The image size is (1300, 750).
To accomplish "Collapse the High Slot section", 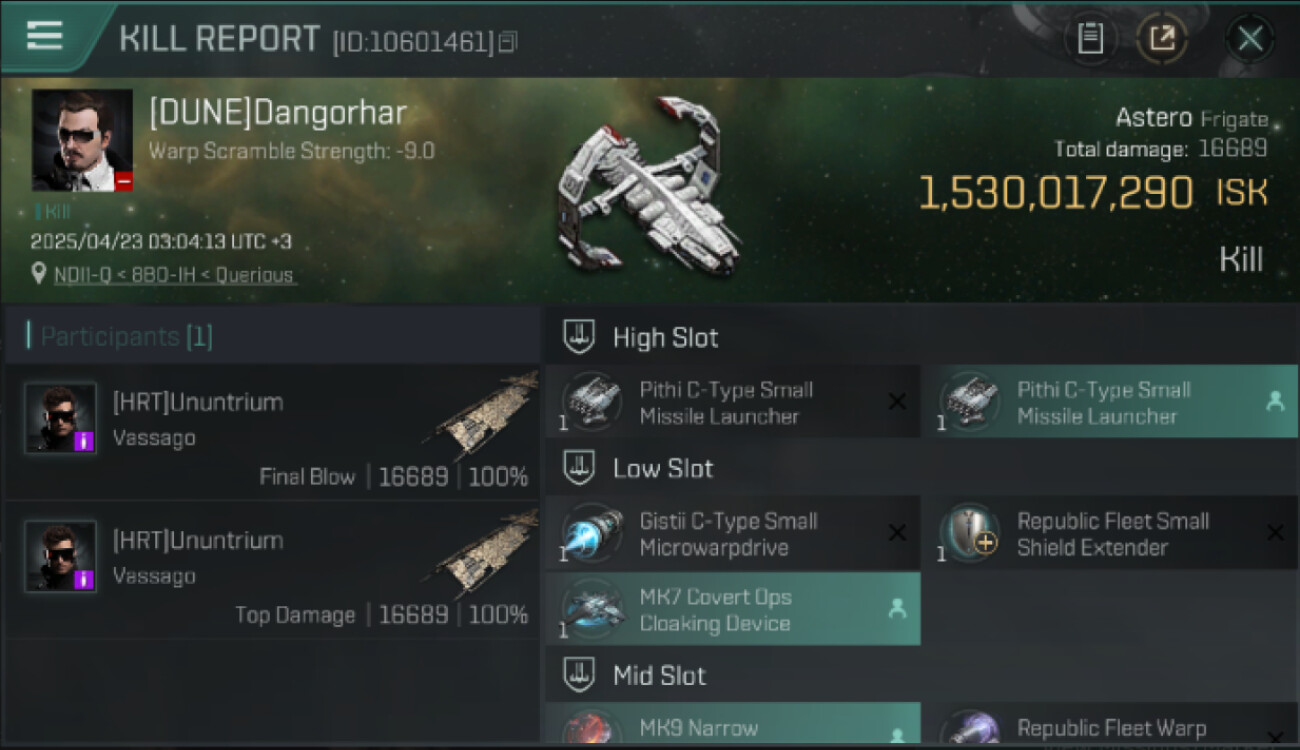I will click(x=579, y=337).
